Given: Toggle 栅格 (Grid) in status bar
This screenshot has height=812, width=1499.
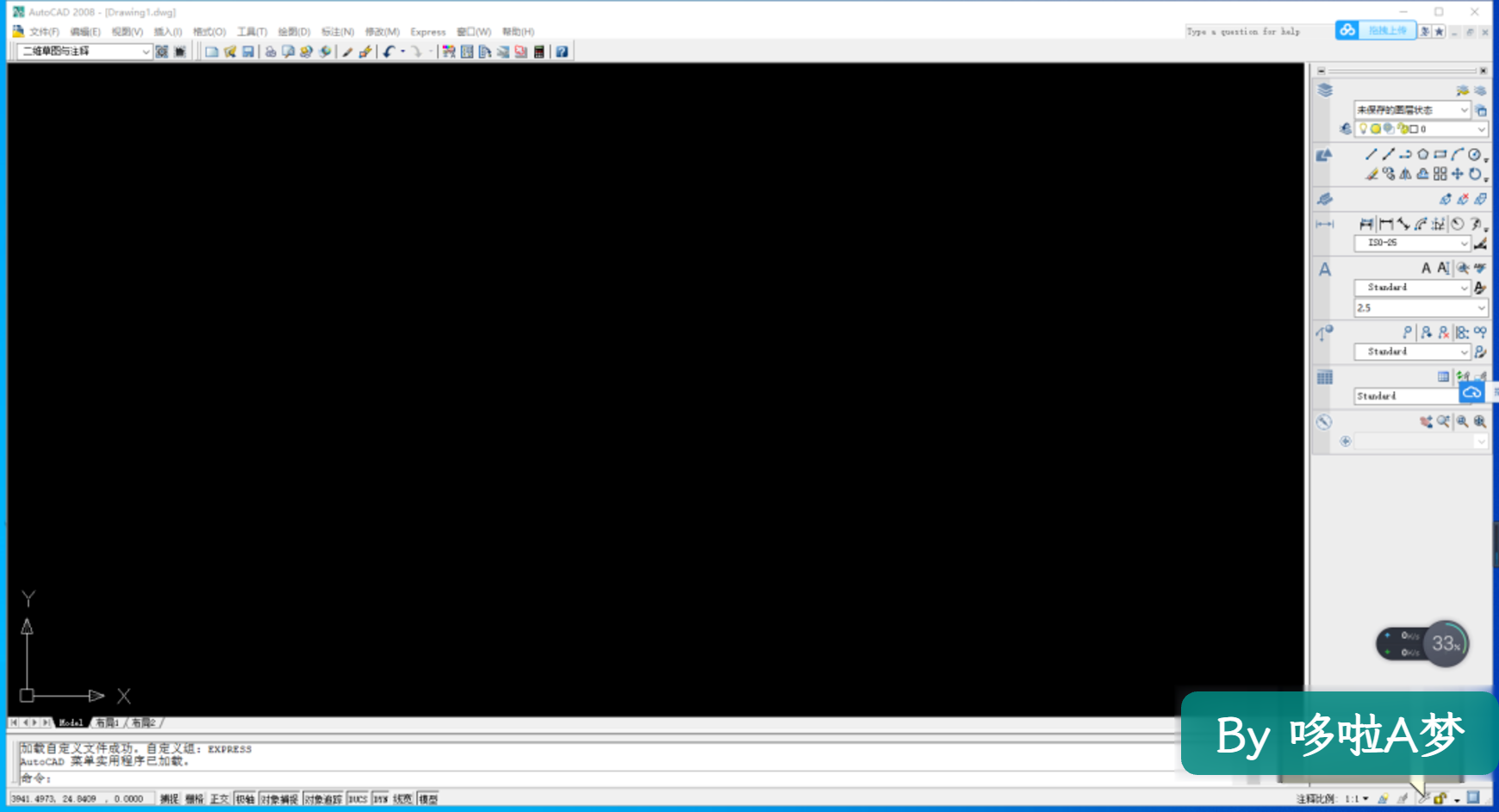Looking at the screenshot, I should point(194,799).
